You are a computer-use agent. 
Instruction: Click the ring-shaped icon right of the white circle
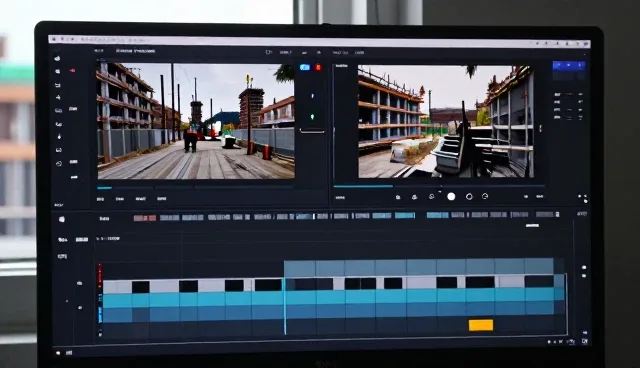pos(469,197)
